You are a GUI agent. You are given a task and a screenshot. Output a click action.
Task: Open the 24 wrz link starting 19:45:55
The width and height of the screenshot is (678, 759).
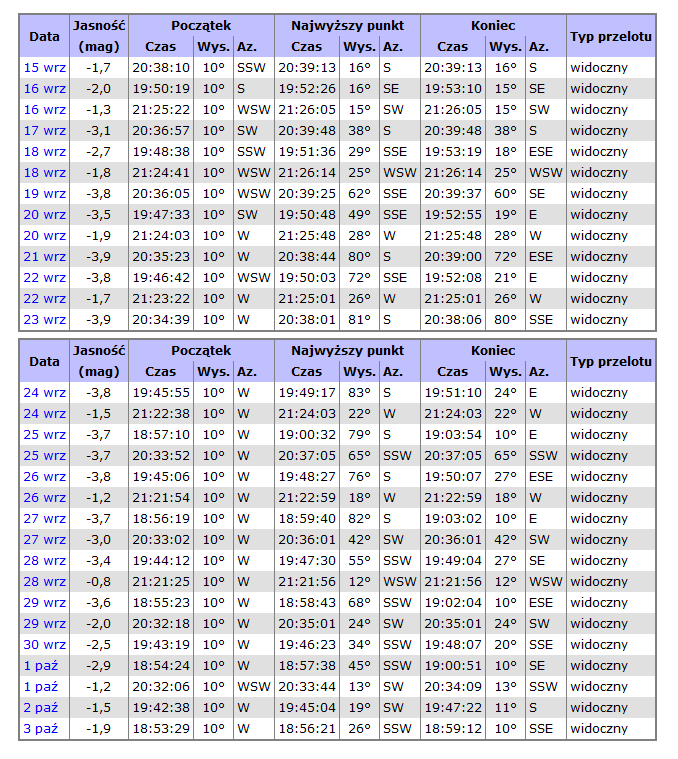(45, 393)
